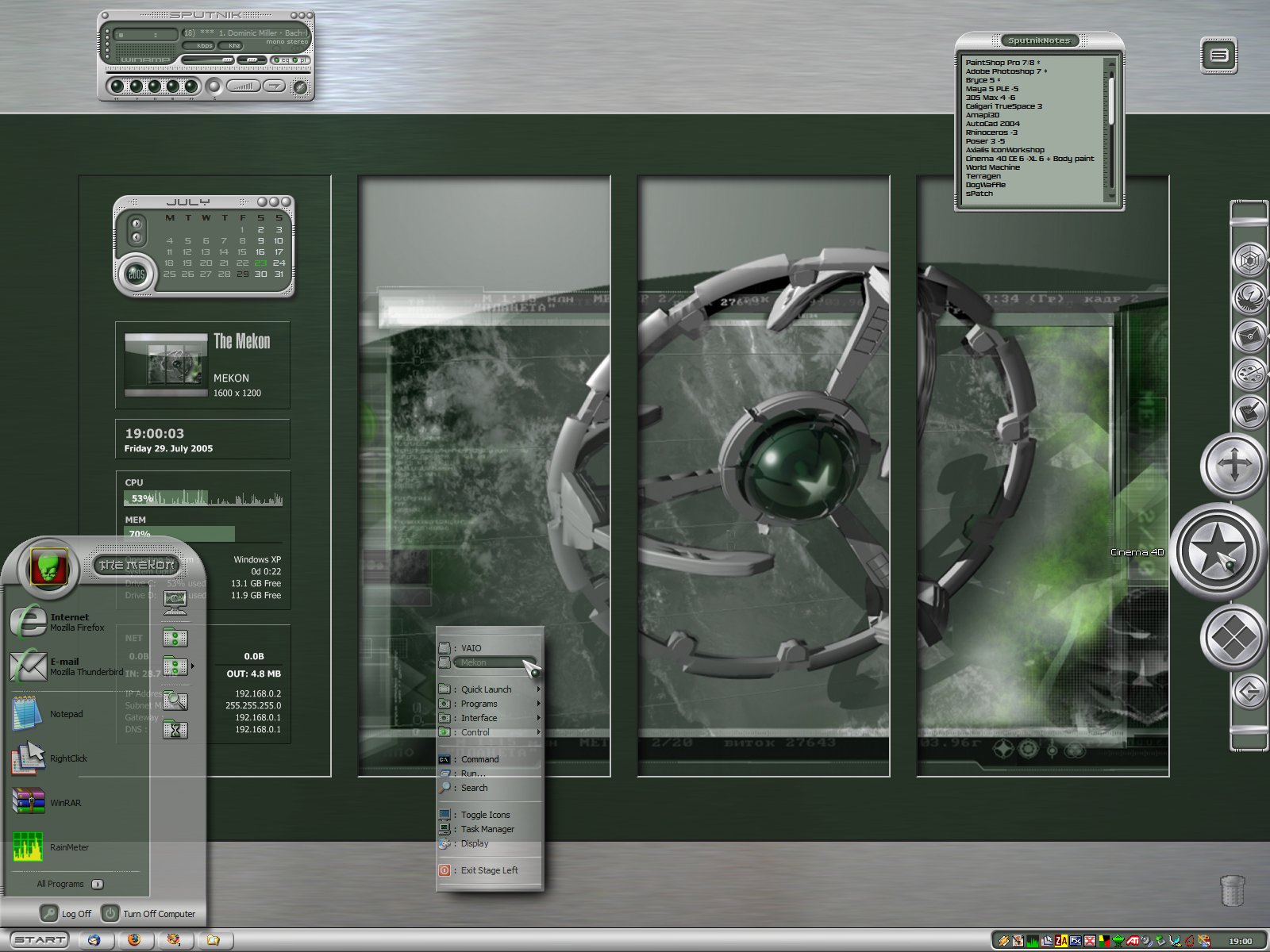
Task: Open the Recycle Bin
Action: pos(1232,890)
